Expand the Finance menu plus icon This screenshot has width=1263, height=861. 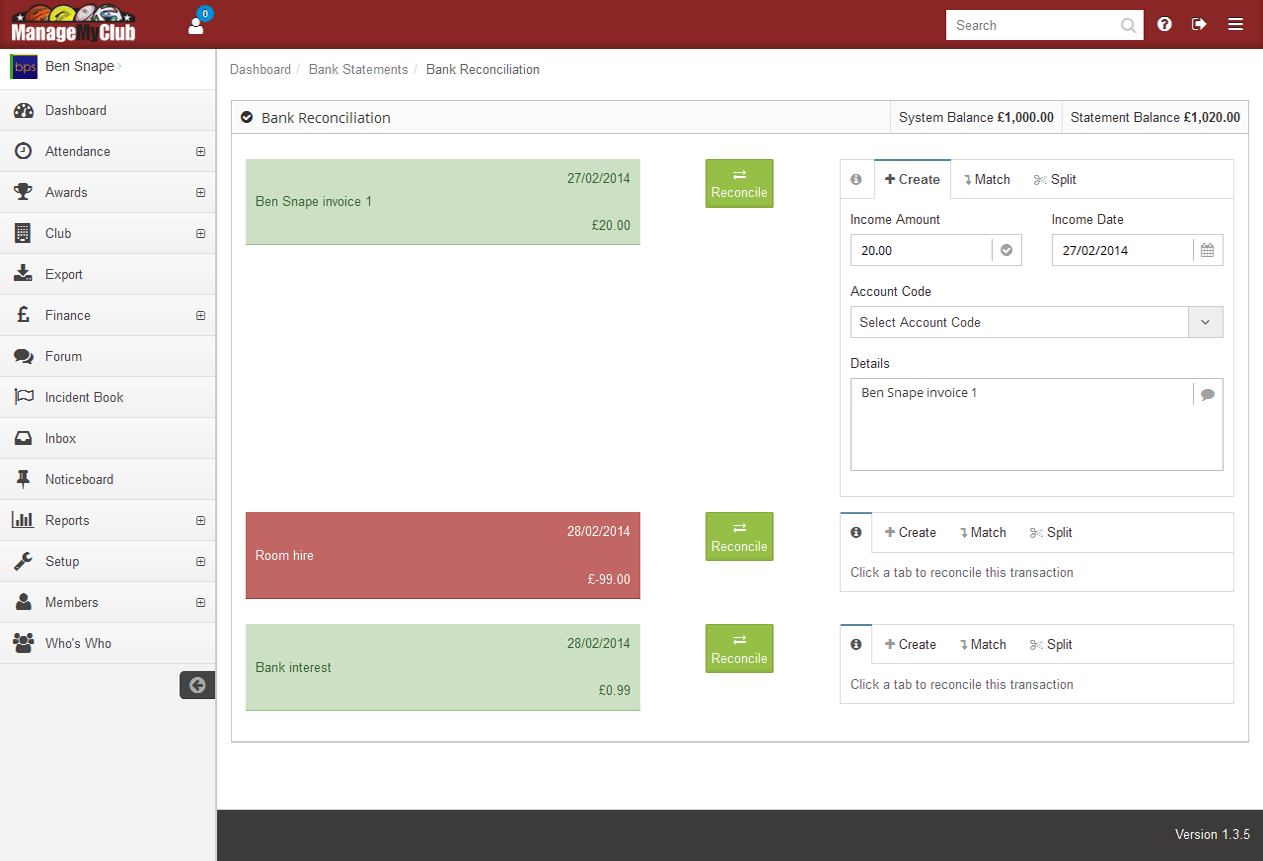pyautogui.click(x=200, y=316)
